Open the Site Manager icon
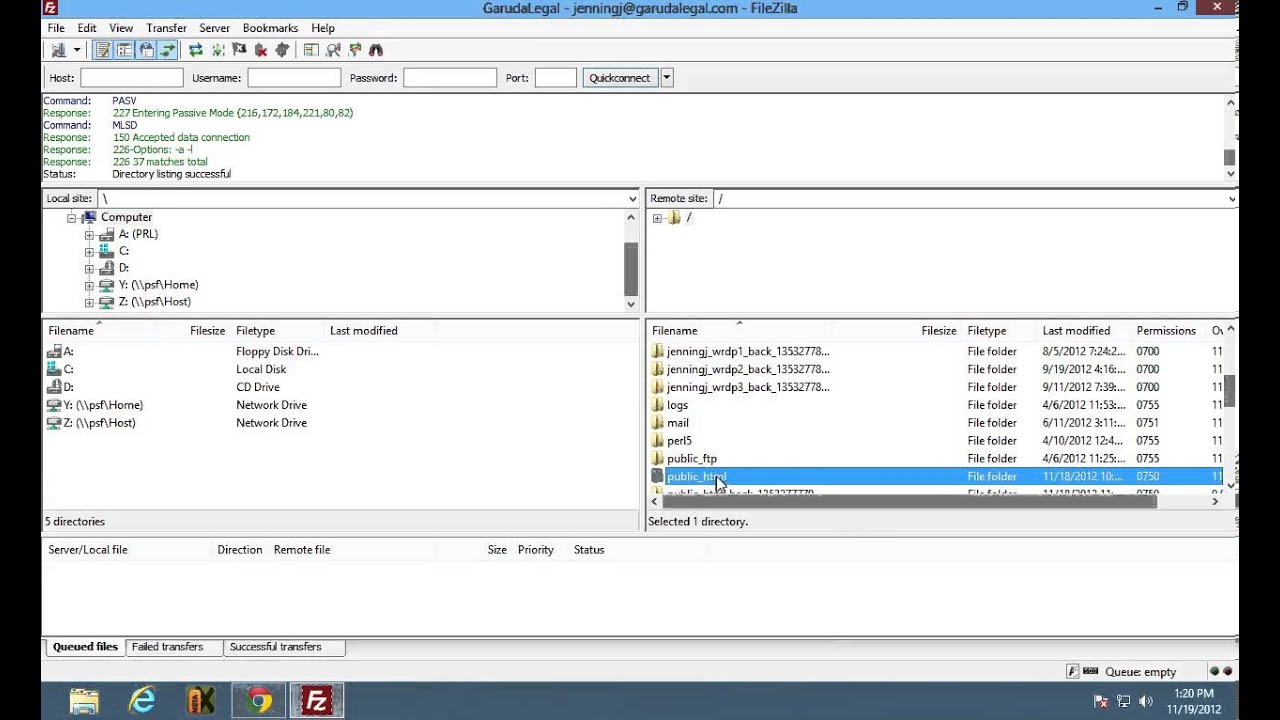This screenshot has width=1280, height=720. [58, 50]
